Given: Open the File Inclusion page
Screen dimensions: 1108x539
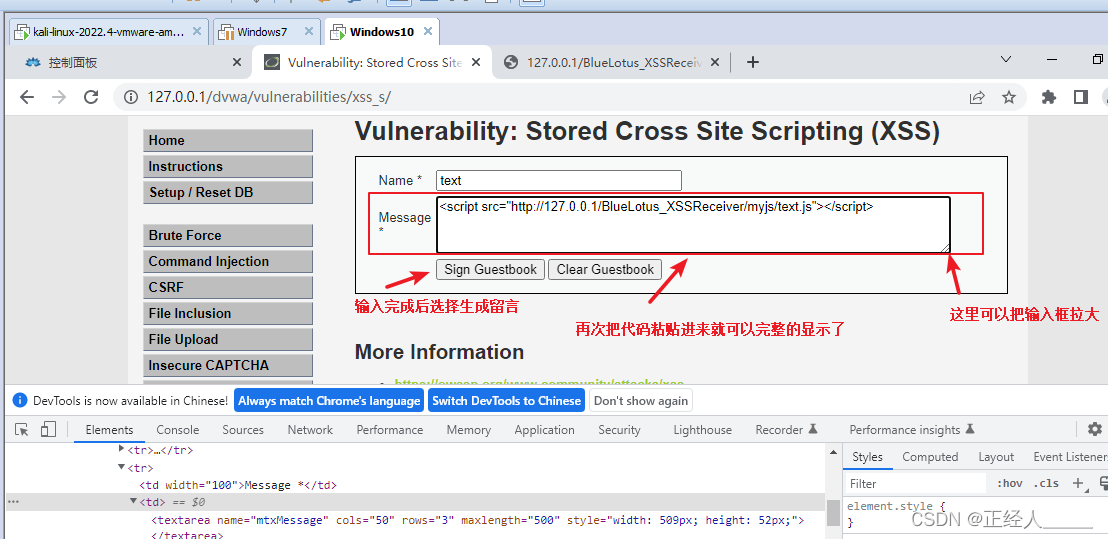Looking at the screenshot, I should click(x=228, y=313).
